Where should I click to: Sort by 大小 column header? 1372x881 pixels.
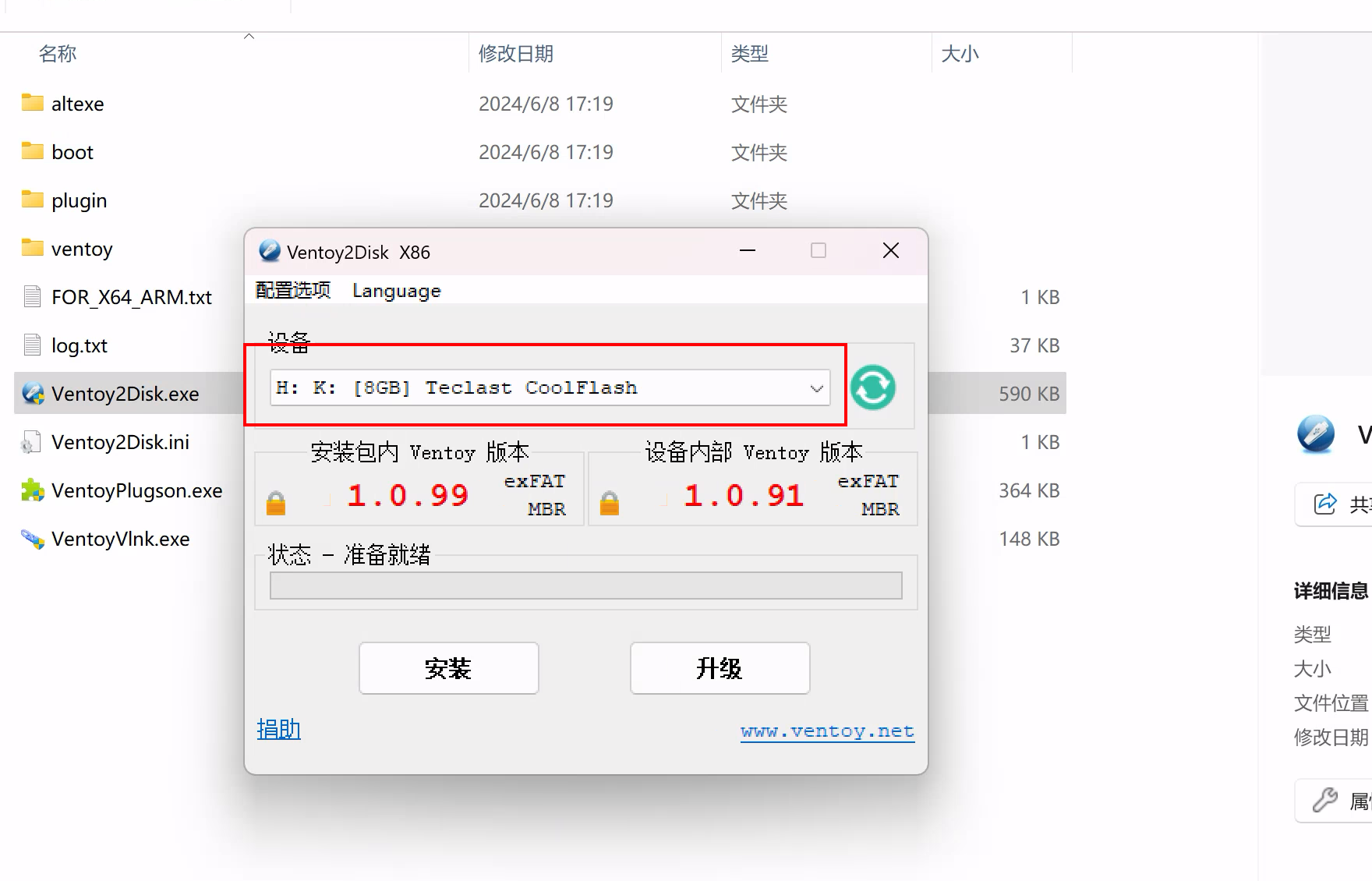click(x=960, y=53)
